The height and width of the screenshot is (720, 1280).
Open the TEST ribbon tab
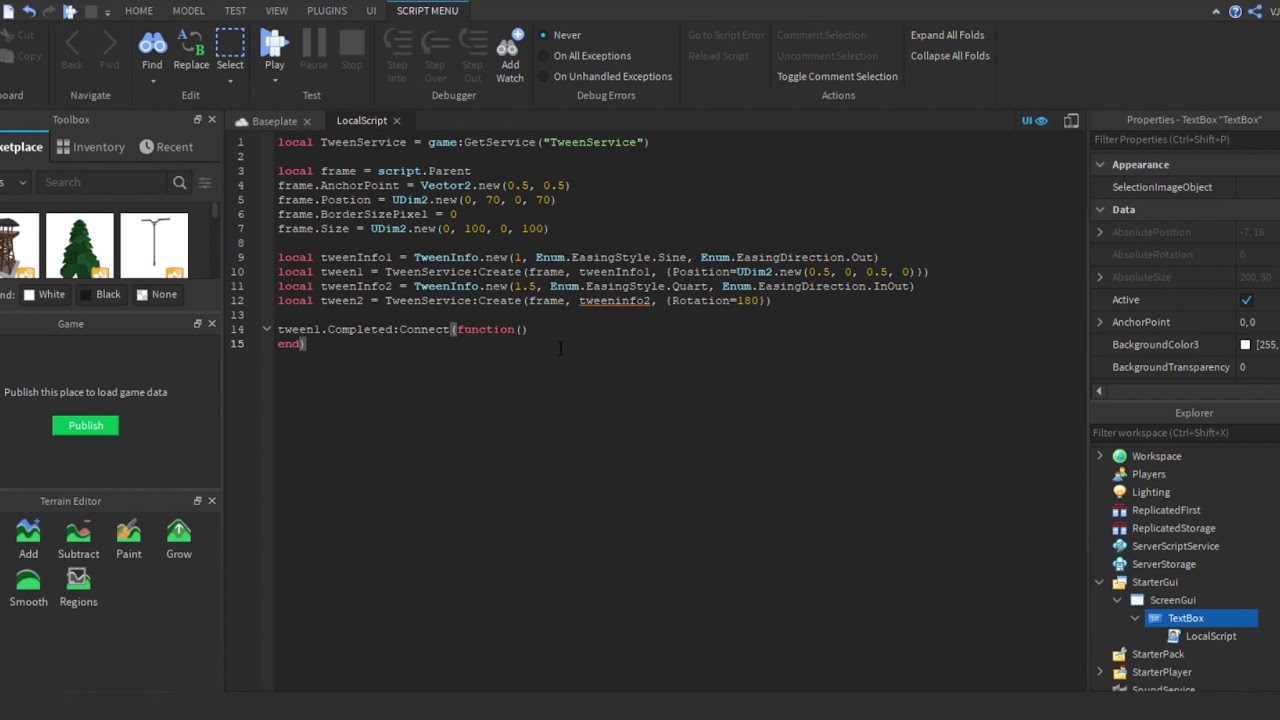point(235,11)
